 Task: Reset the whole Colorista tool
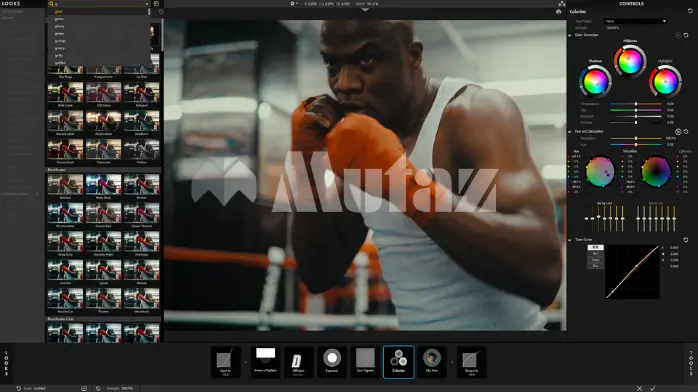(x=690, y=11)
